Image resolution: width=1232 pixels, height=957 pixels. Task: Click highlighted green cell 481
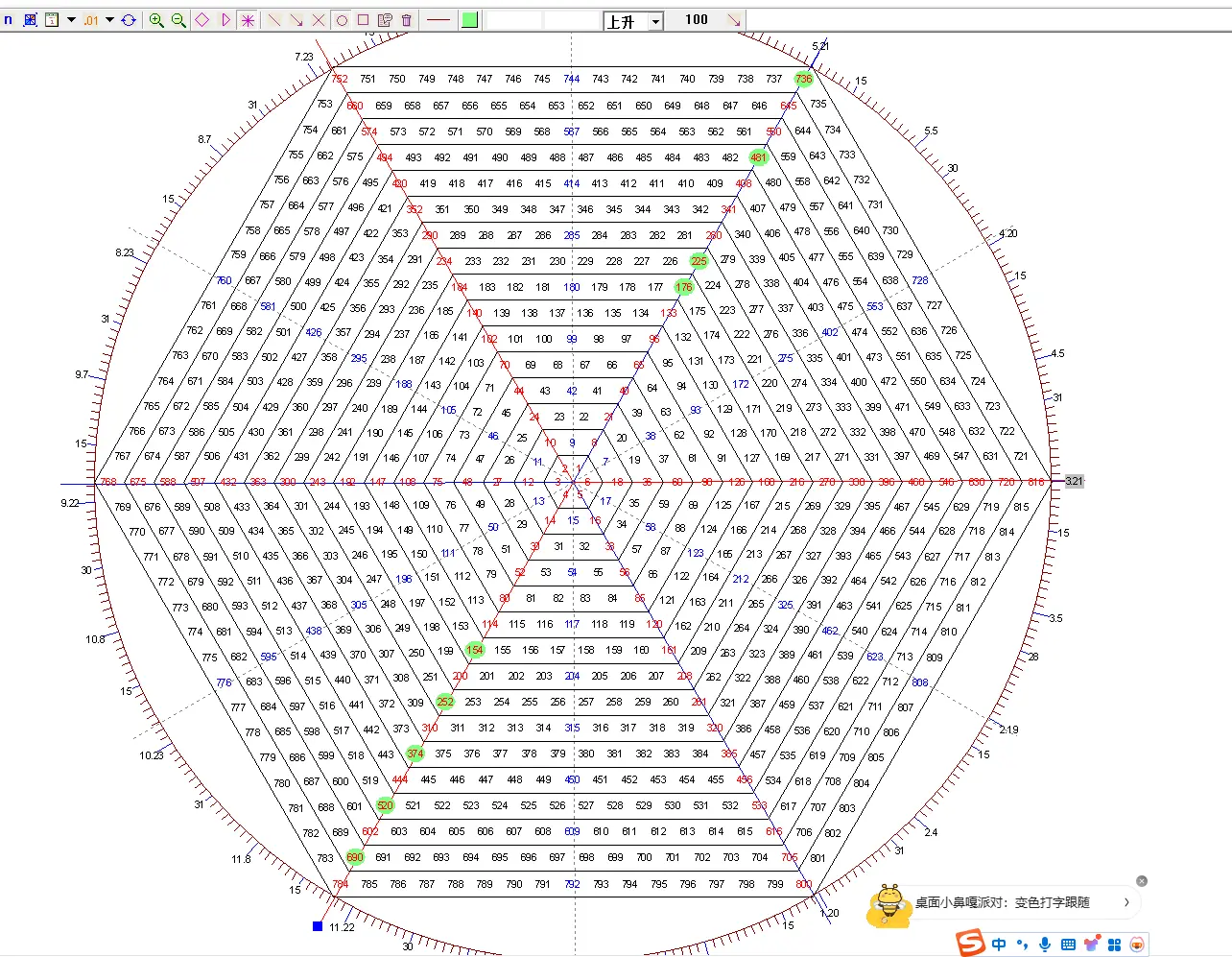coord(759,157)
